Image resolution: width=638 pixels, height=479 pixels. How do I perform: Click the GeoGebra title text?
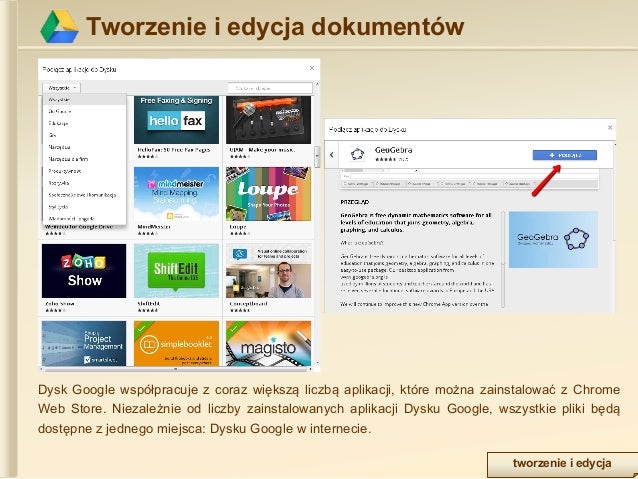point(393,150)
